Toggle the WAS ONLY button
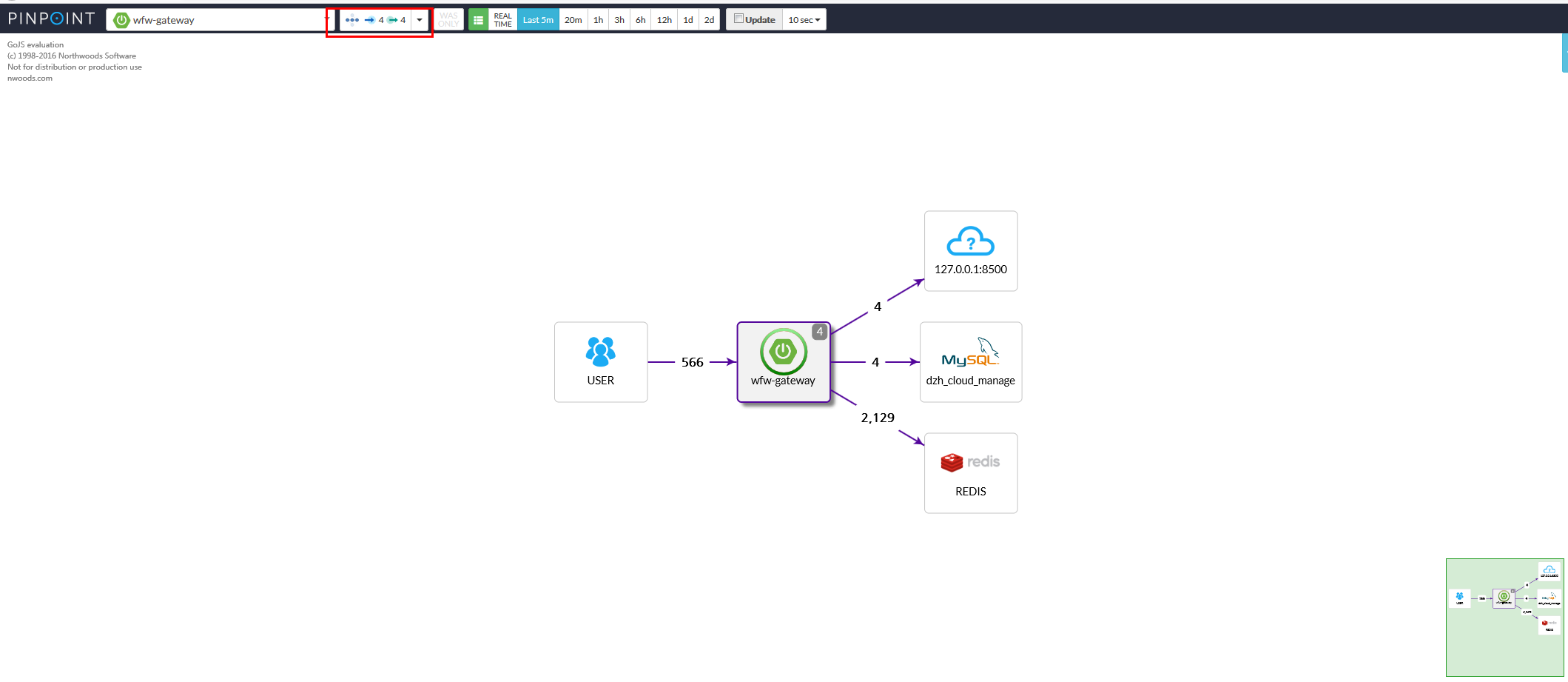Viewport: 1568px width, 682px height. [x=448, y=20]
